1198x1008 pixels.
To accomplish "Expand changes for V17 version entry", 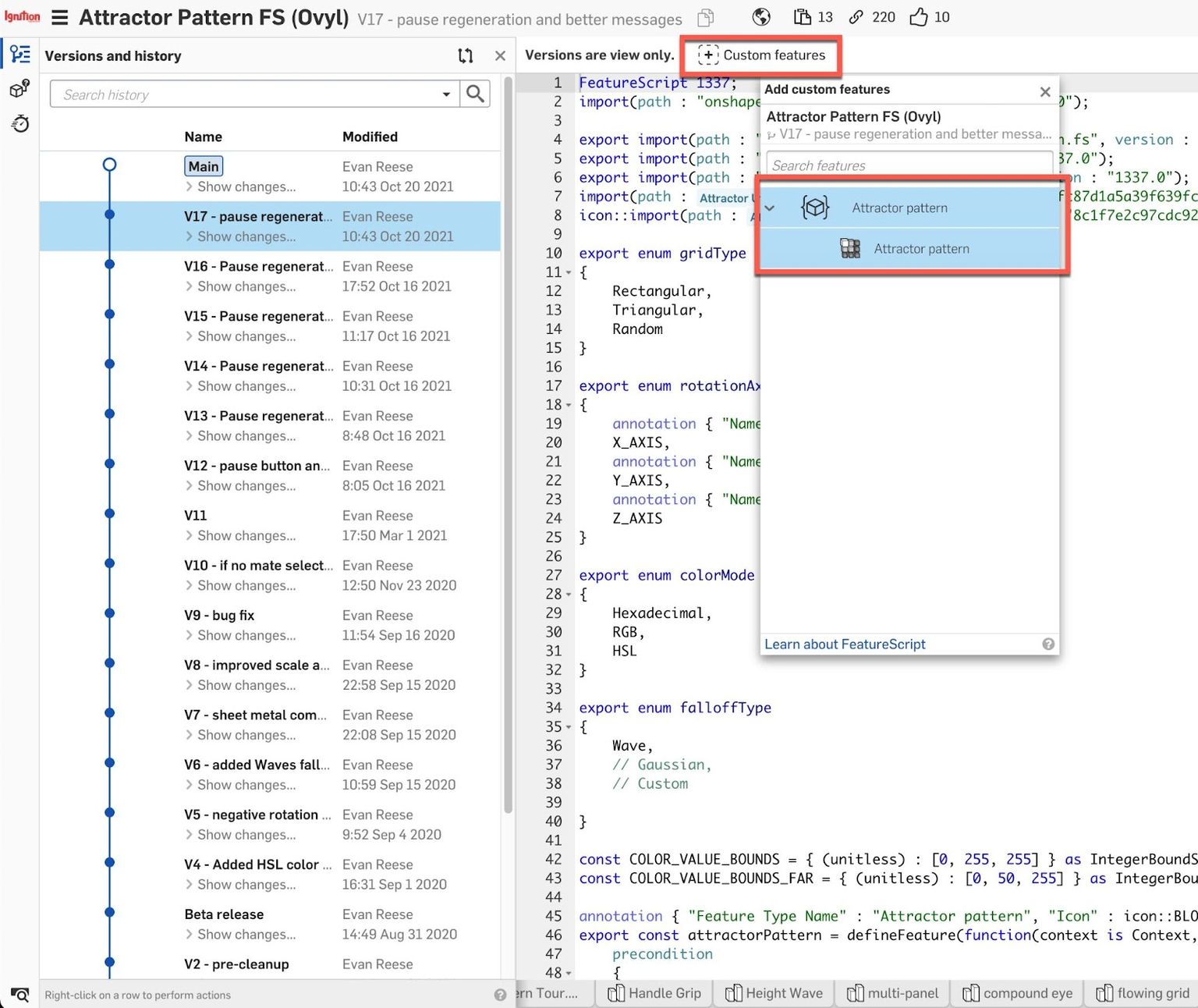I will (190, 236).
